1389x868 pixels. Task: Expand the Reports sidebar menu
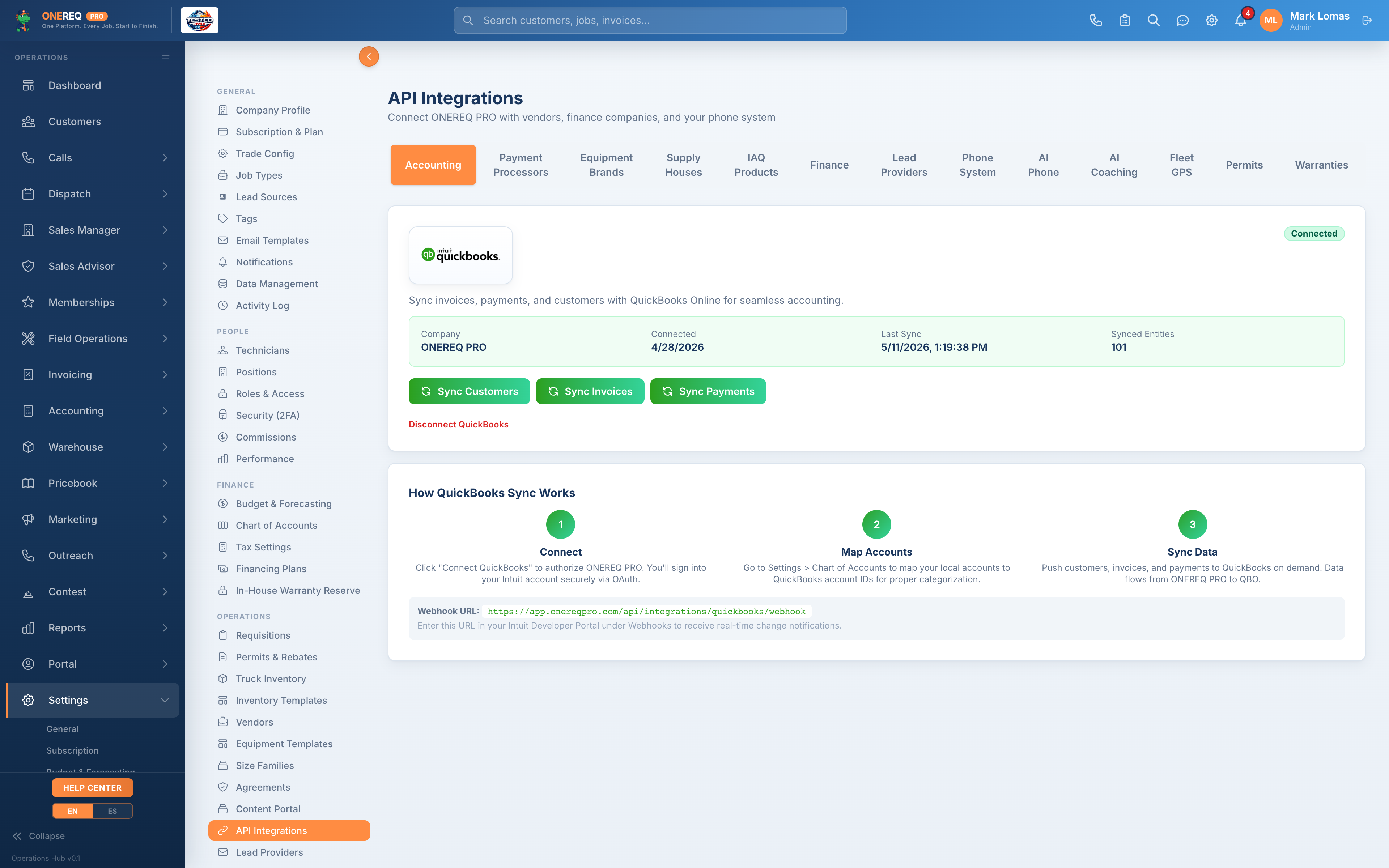pos(92,628)
